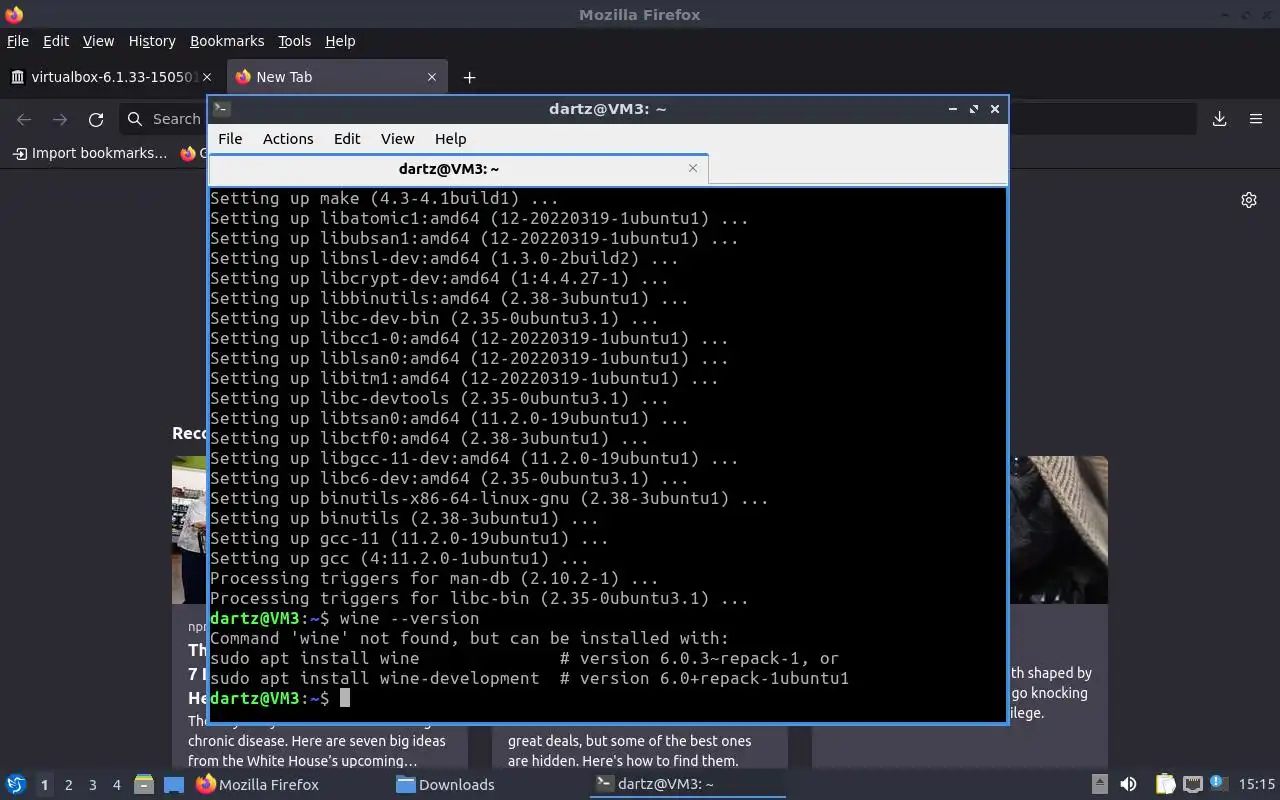Open the clipboard manager tray icon

(1166, 784)
